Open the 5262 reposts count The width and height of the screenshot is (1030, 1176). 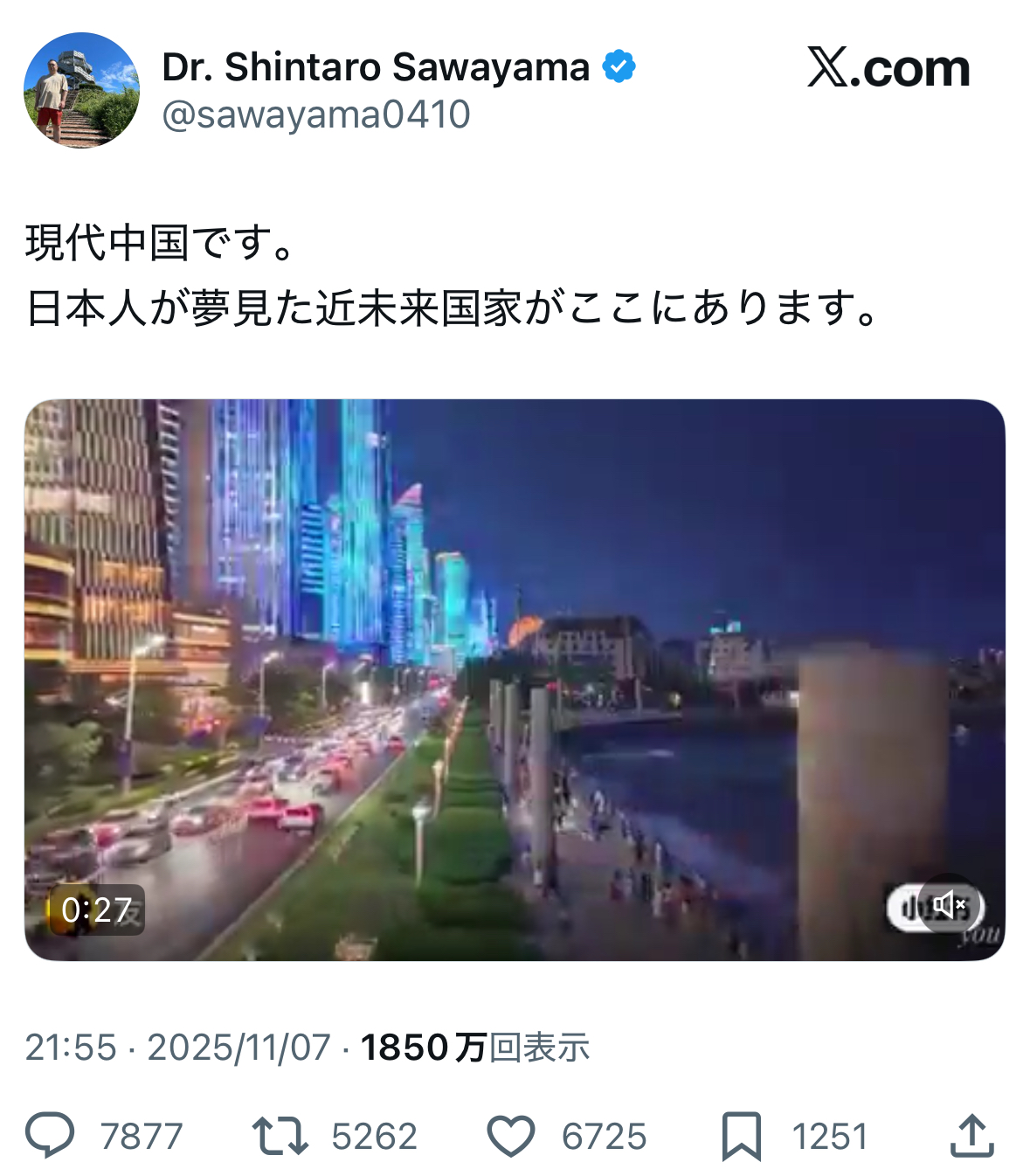(374, 1137)
